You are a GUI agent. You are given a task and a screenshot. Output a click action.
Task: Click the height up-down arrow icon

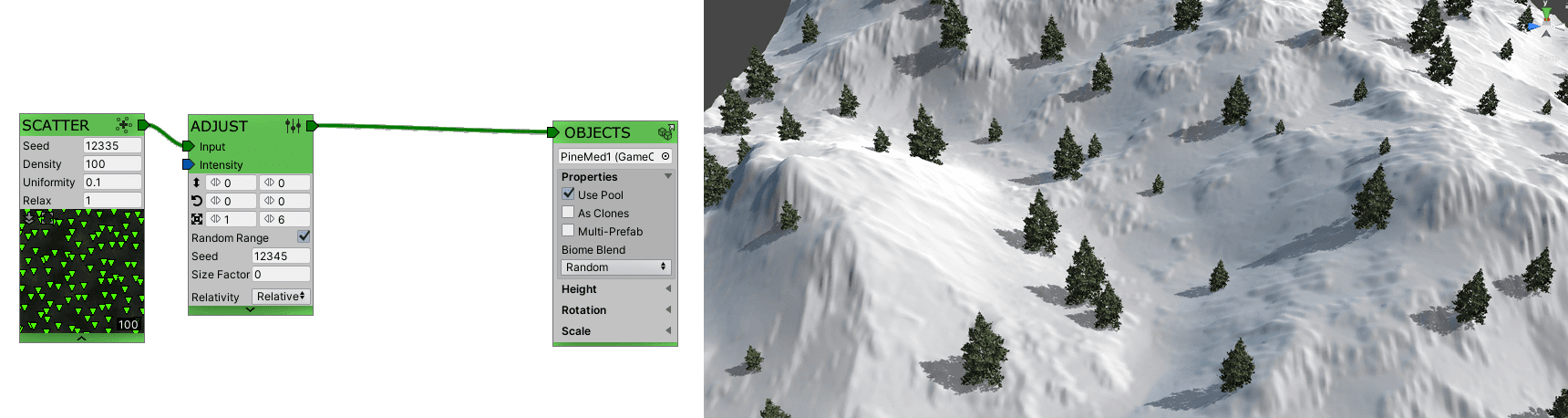[x=196, y=183]
